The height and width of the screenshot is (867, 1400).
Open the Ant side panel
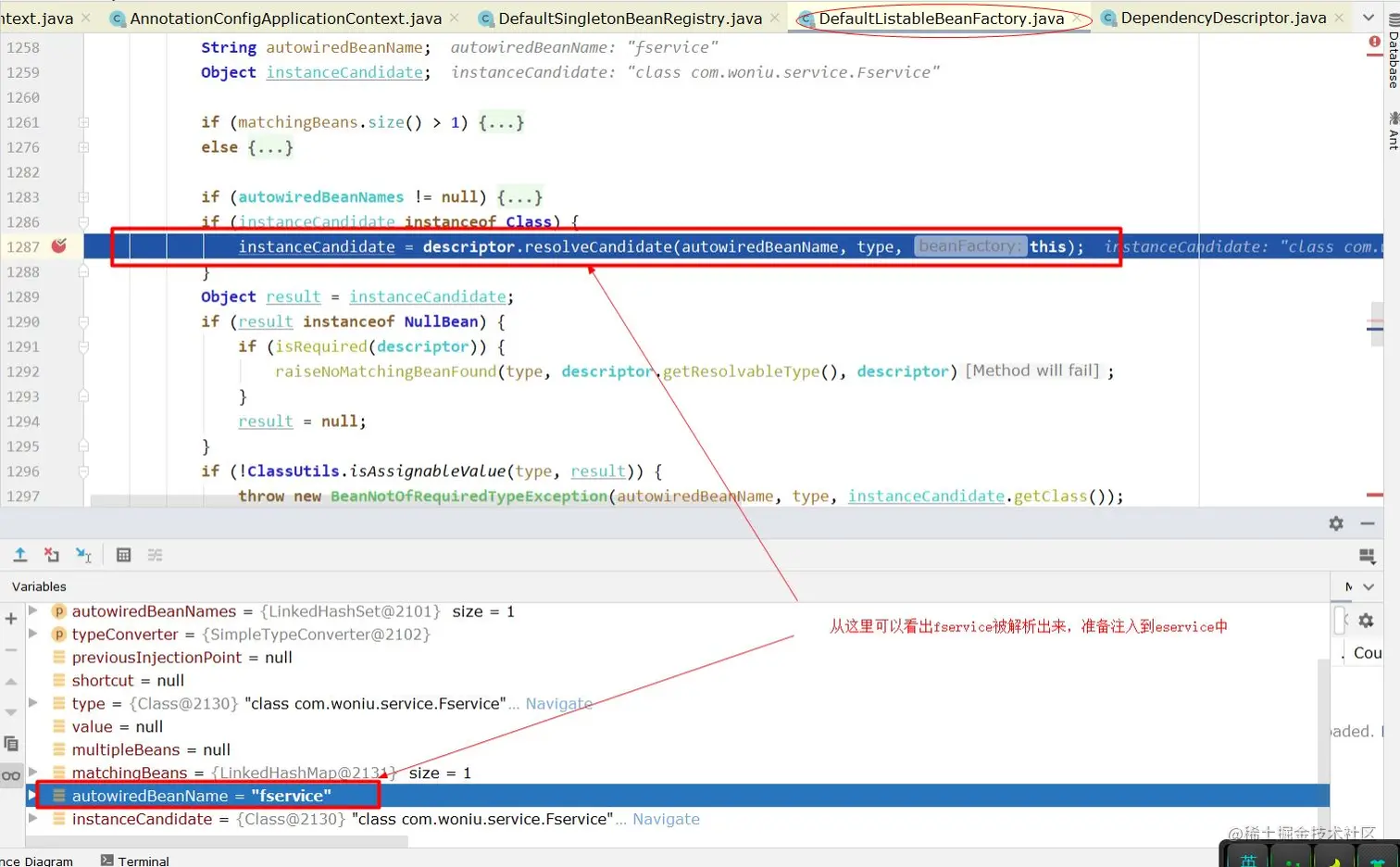coord(1393,131)
